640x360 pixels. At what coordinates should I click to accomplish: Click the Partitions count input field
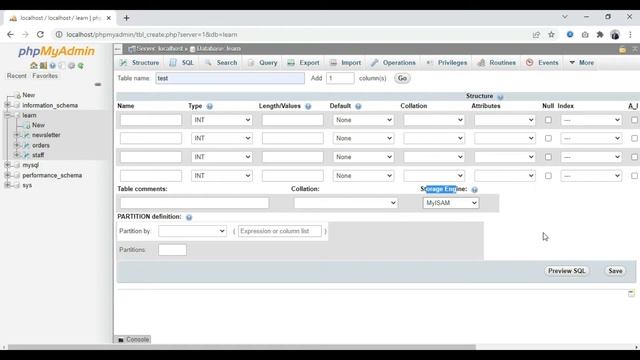click(x=172, y=250)
